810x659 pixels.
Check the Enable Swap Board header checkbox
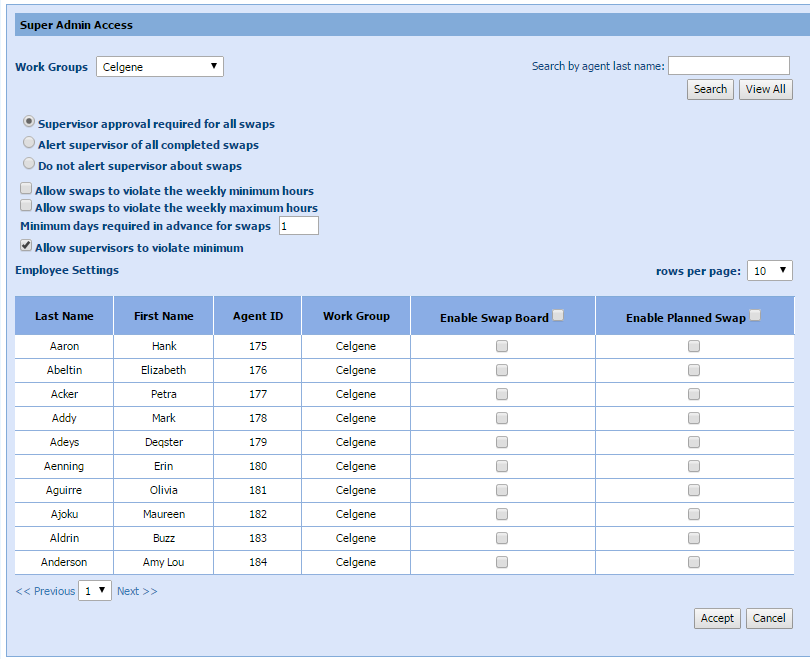pyautogui.click(x=558, y=316)
